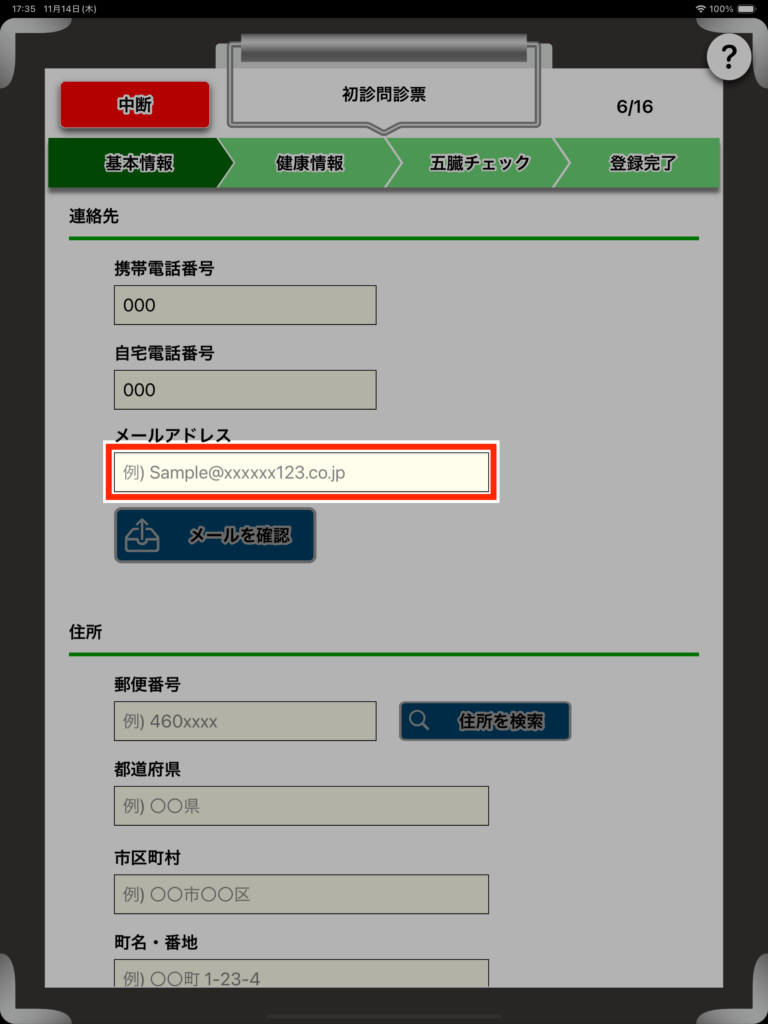Click the 中断 button
The height and width of the screenshot is (1024, 768).
point(135,104)
